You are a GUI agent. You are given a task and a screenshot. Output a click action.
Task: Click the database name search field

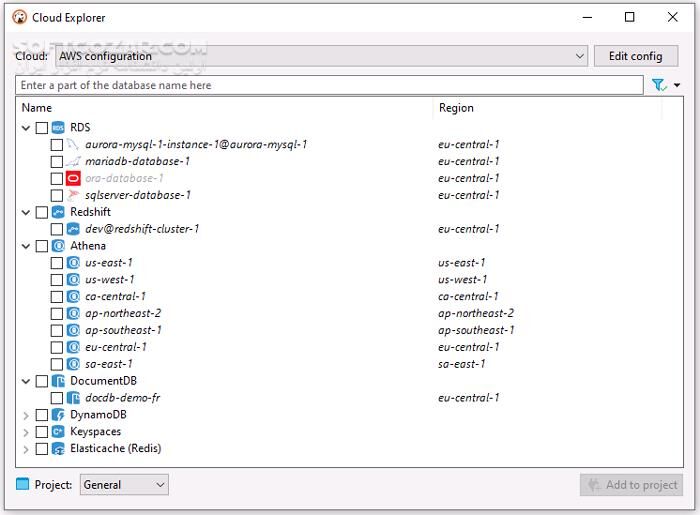(x=330, y=86)
